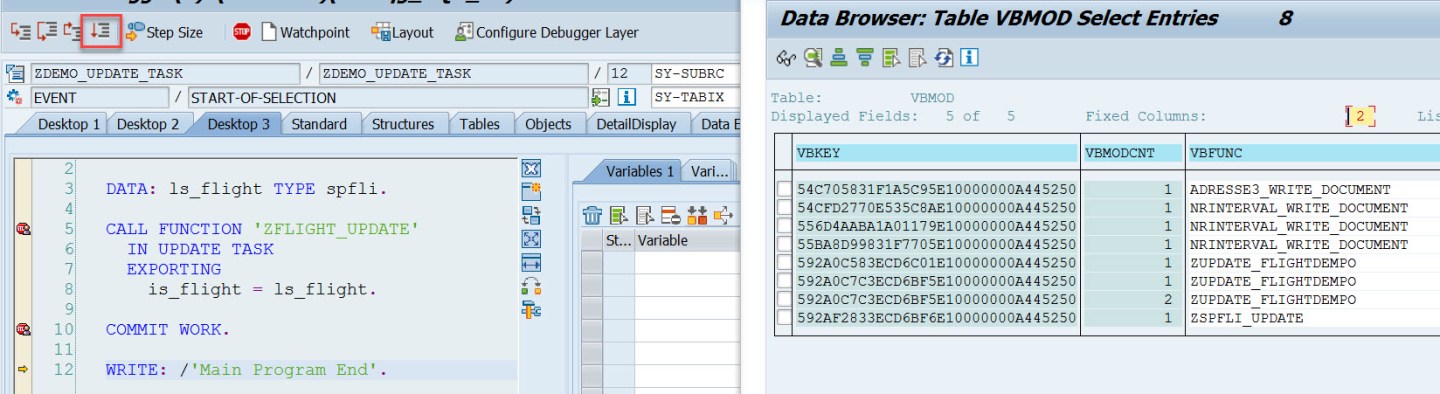Screen dimensions: 1440x394
Task: Click the info icon in Data Browser toolbar
Action: [x=970, y=58]
